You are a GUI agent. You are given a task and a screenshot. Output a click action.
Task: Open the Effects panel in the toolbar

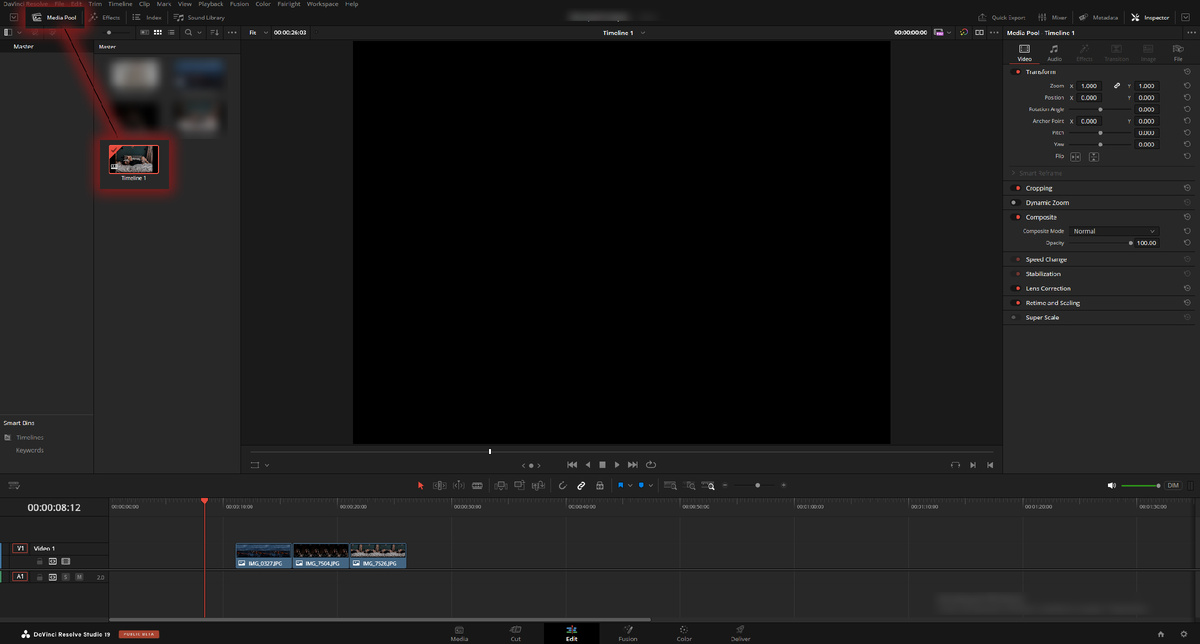point(105,17)
